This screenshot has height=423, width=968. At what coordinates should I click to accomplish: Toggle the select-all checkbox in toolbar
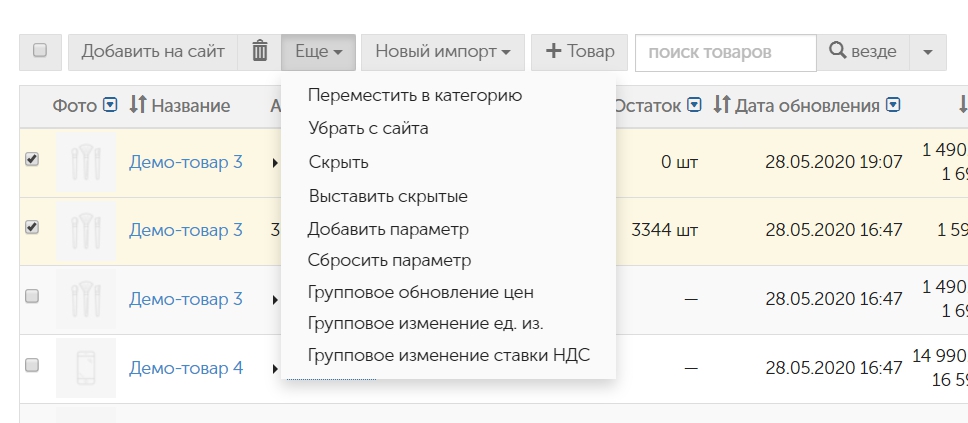point(40,51)
